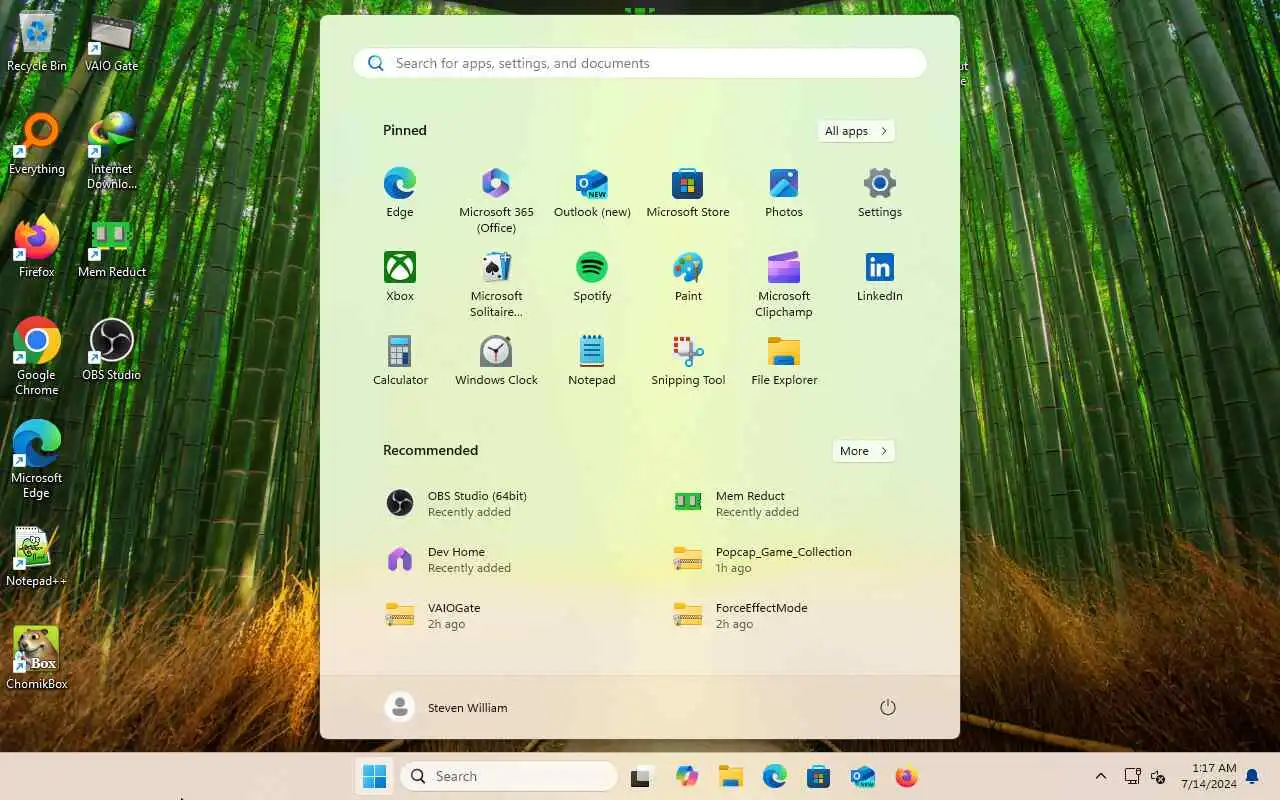Select the OBS Studio desktop shortcut

coord(111,350)
